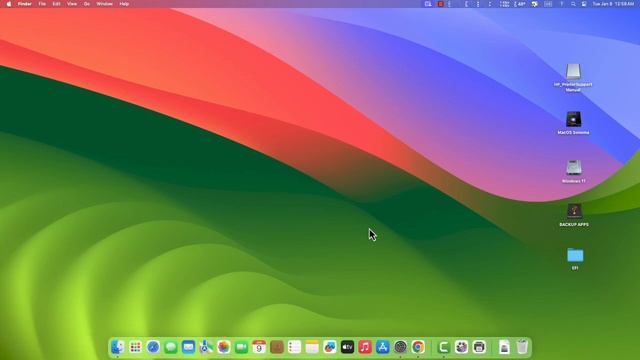Open the printer icon in Dock
The width and height of the screenshot is (640, 360).
coord(479,347)
